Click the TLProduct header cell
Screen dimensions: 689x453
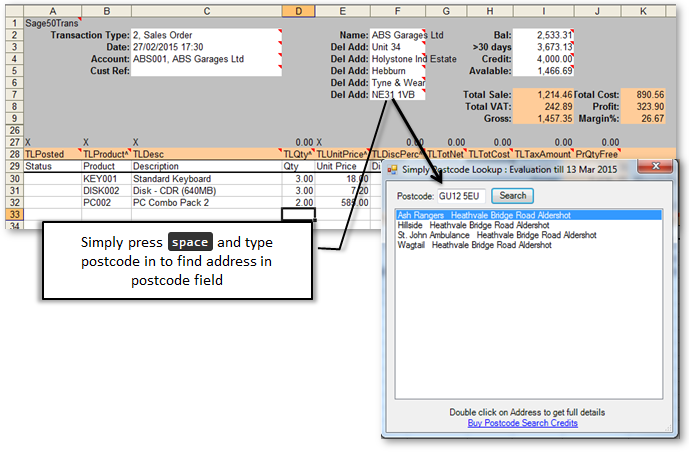pyautogui.click(x=106, y=154)
